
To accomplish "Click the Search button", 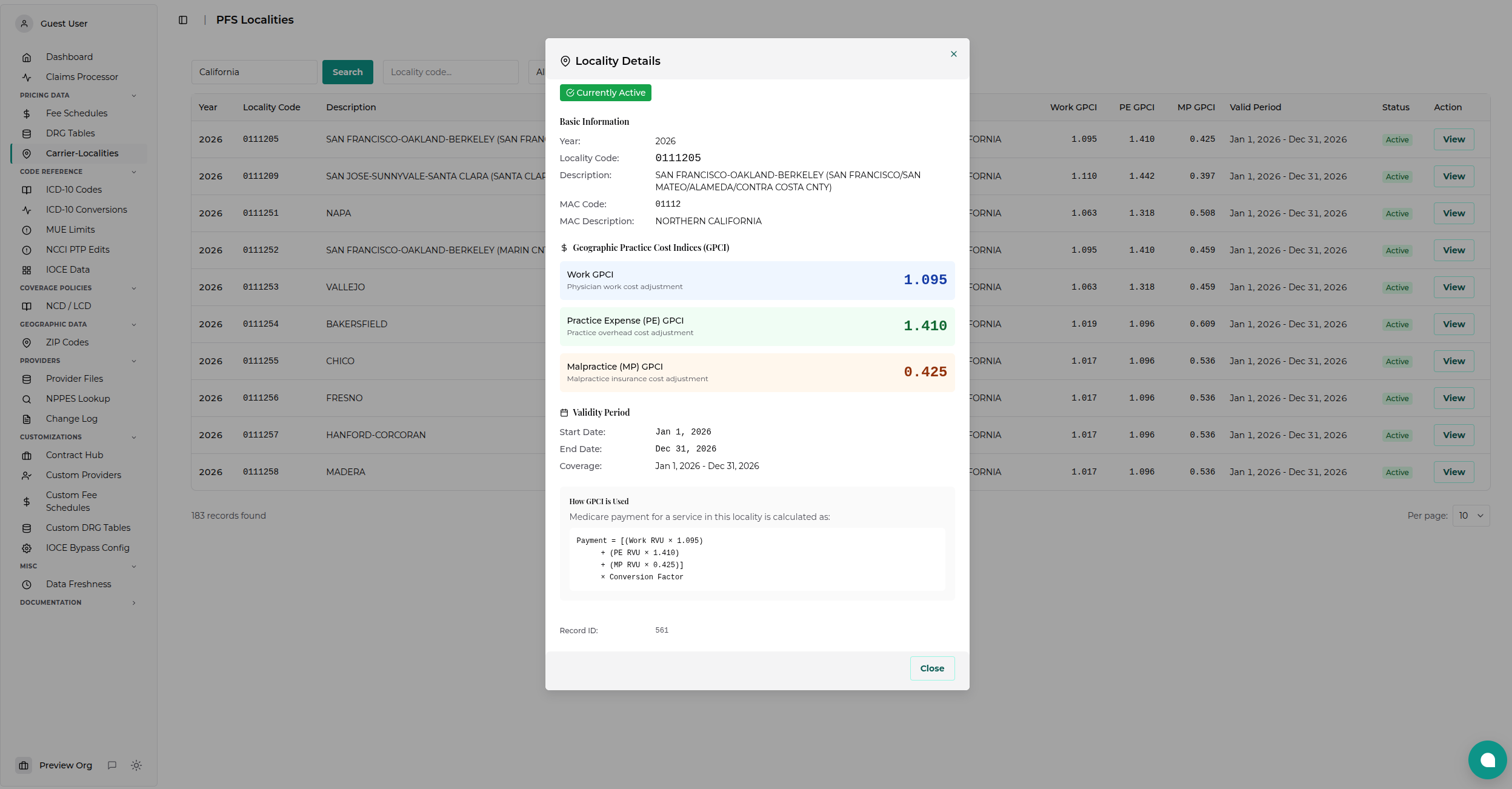I will pos(347,72).
